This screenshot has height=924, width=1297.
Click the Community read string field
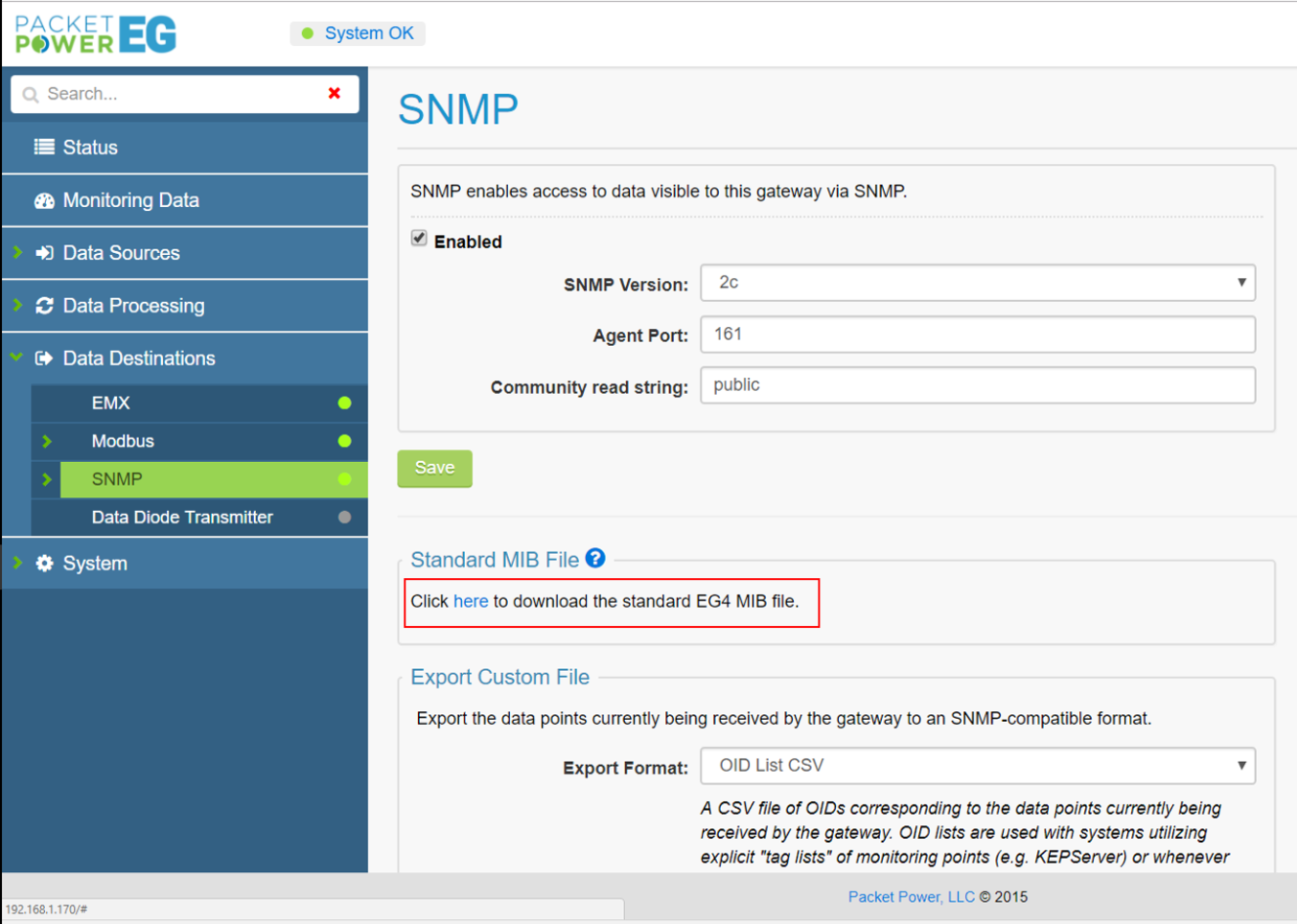[x=977, y=385]
